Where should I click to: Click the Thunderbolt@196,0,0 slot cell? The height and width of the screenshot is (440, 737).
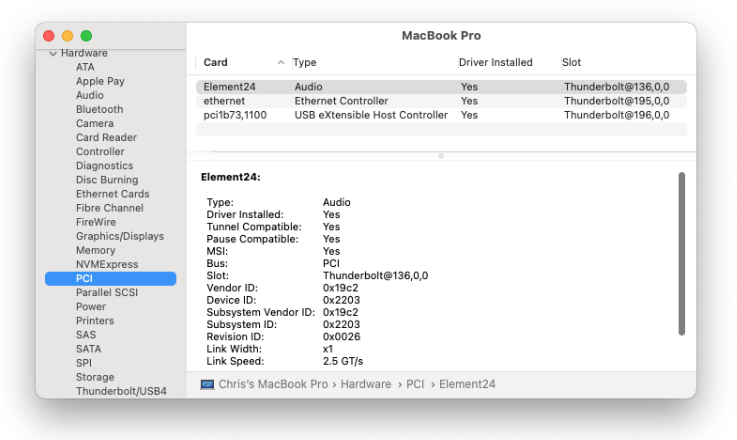(x=617, y=115)
